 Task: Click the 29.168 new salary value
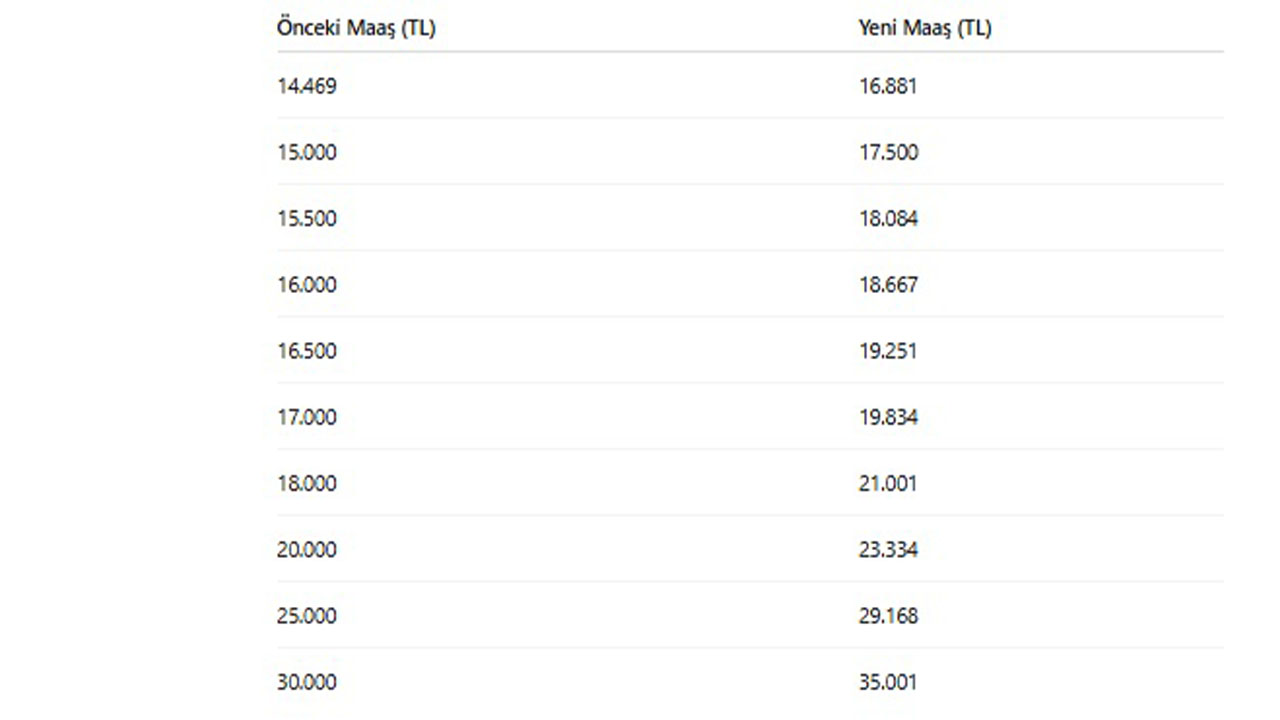(x=888, y=616)
